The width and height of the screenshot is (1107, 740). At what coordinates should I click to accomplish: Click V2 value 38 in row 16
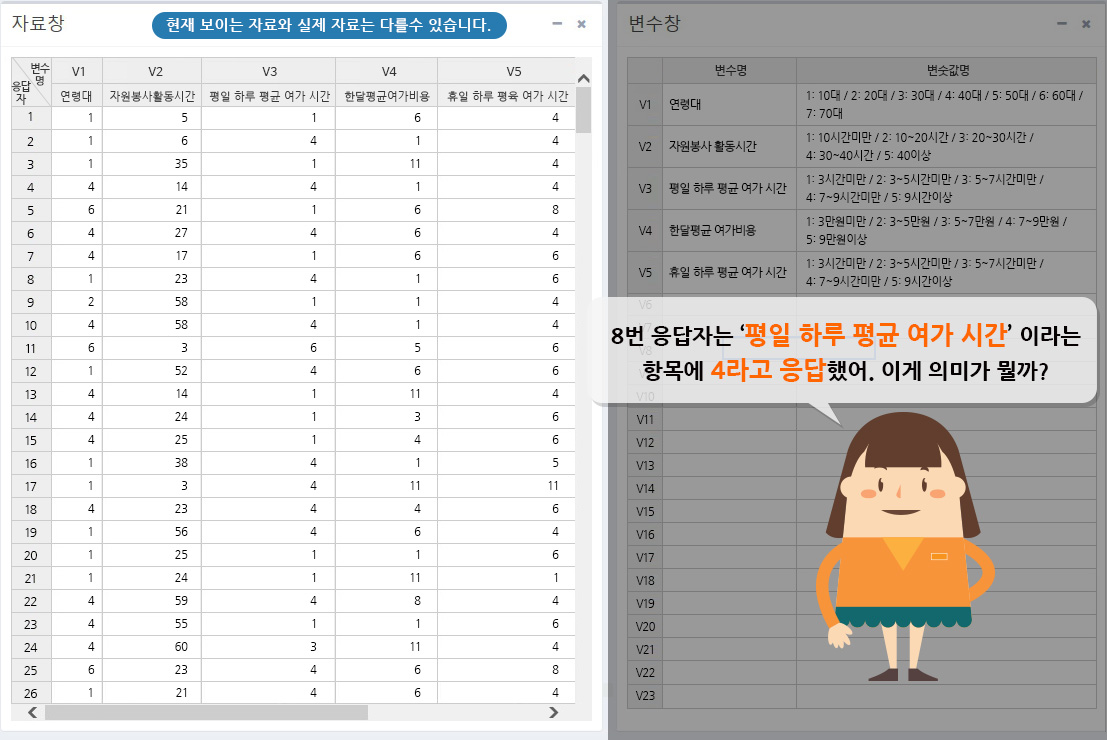[x=152, y=463]
